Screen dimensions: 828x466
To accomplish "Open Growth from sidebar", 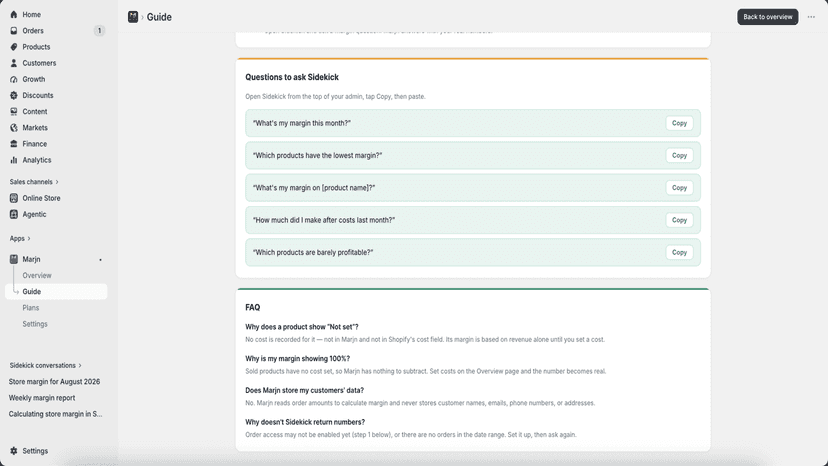I will click(34, 79).
